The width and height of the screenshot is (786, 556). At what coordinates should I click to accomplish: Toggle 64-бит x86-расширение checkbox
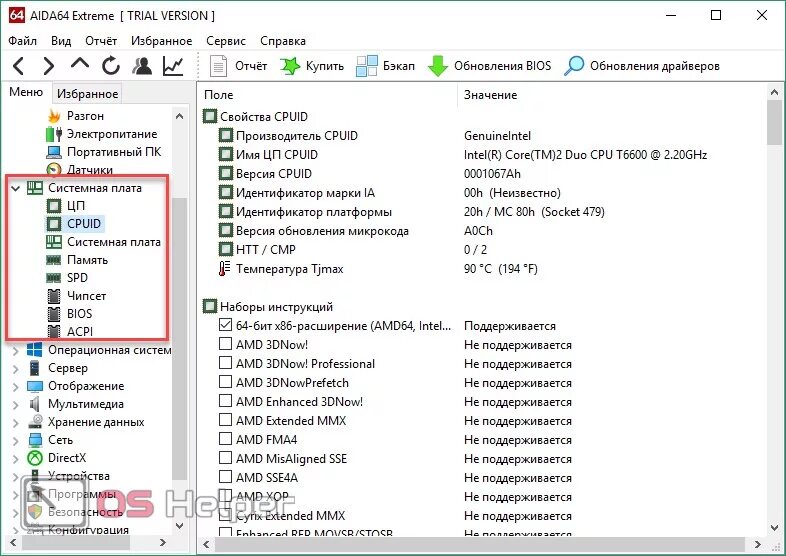(226, 325)
